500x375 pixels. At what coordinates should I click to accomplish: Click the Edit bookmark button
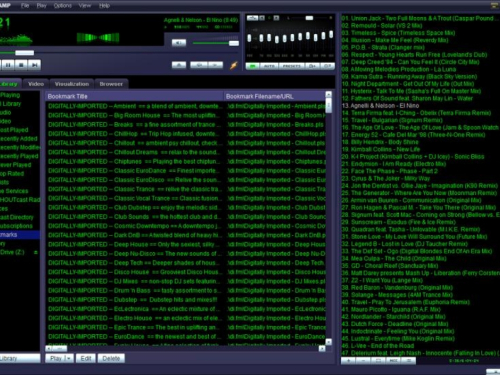pos(86,358)
